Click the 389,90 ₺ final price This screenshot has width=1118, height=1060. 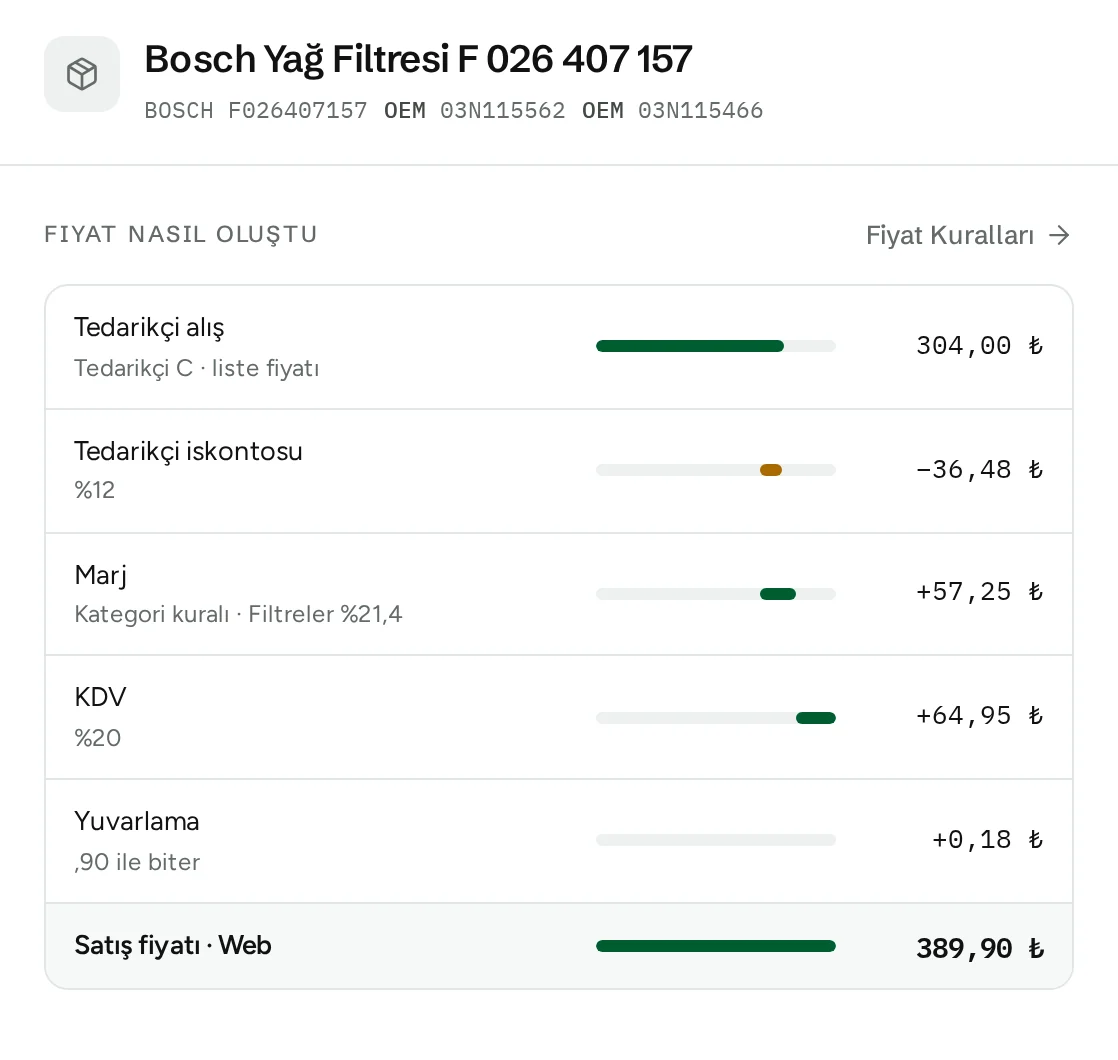click(980, 948)
